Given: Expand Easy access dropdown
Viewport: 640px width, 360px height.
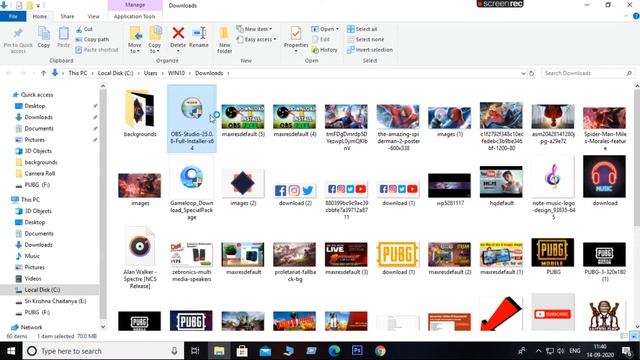Looking at the screenshot, I should coord(257,40).
